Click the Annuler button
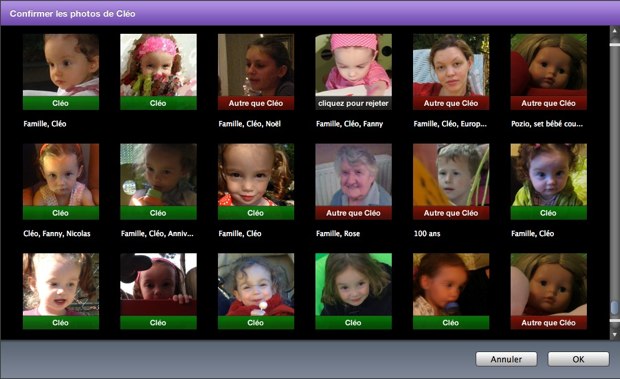620x379 pixels. pos(506,359)
